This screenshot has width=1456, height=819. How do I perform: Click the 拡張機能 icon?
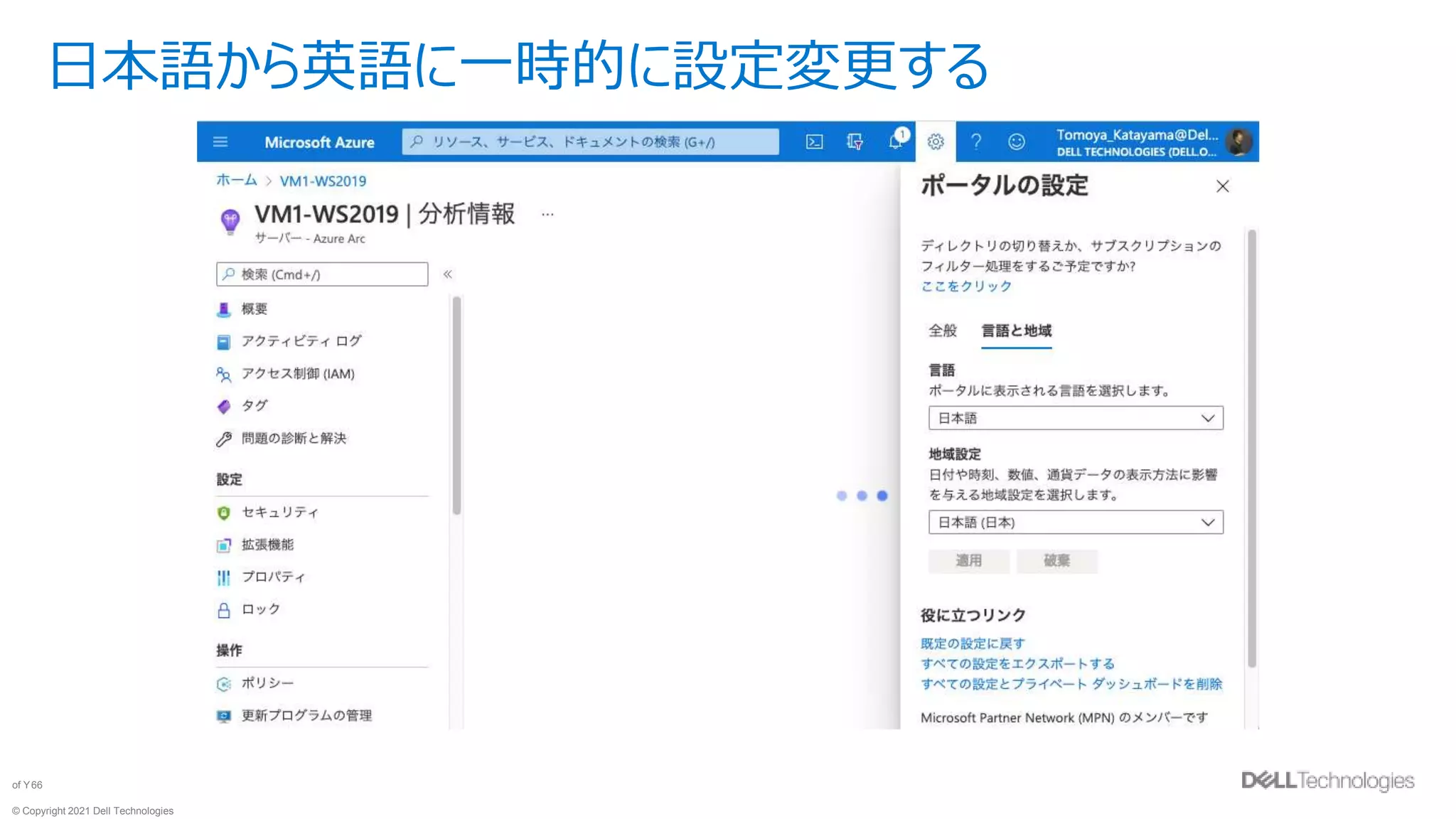tap(224, 545)
